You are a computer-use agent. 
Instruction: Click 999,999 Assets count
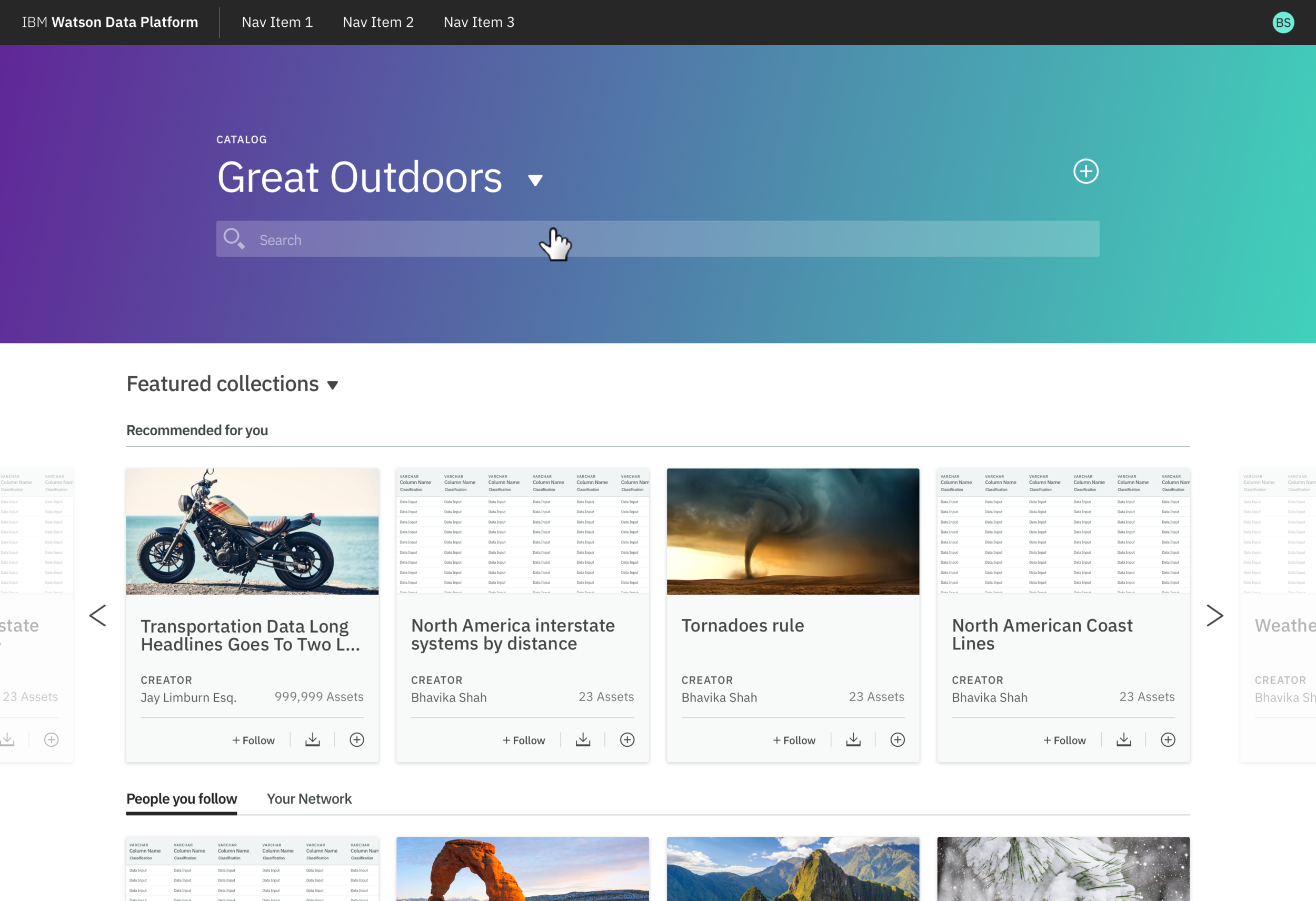pos(319,697)
